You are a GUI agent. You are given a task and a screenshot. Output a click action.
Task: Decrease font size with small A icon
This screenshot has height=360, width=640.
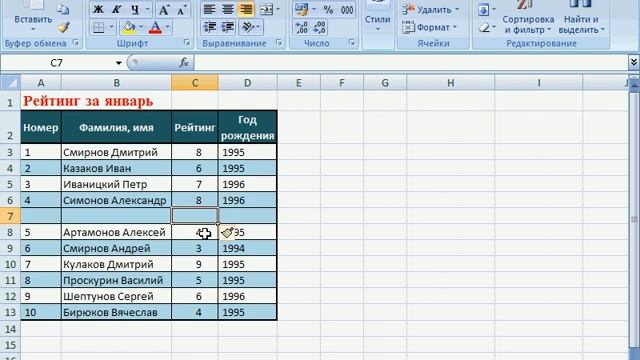pos(181,9)
